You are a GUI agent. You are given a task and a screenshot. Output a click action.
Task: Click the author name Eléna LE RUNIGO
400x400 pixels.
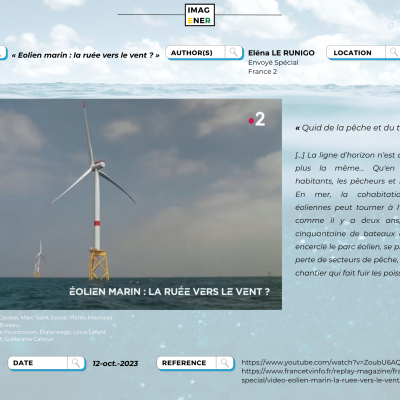point(281,53)
